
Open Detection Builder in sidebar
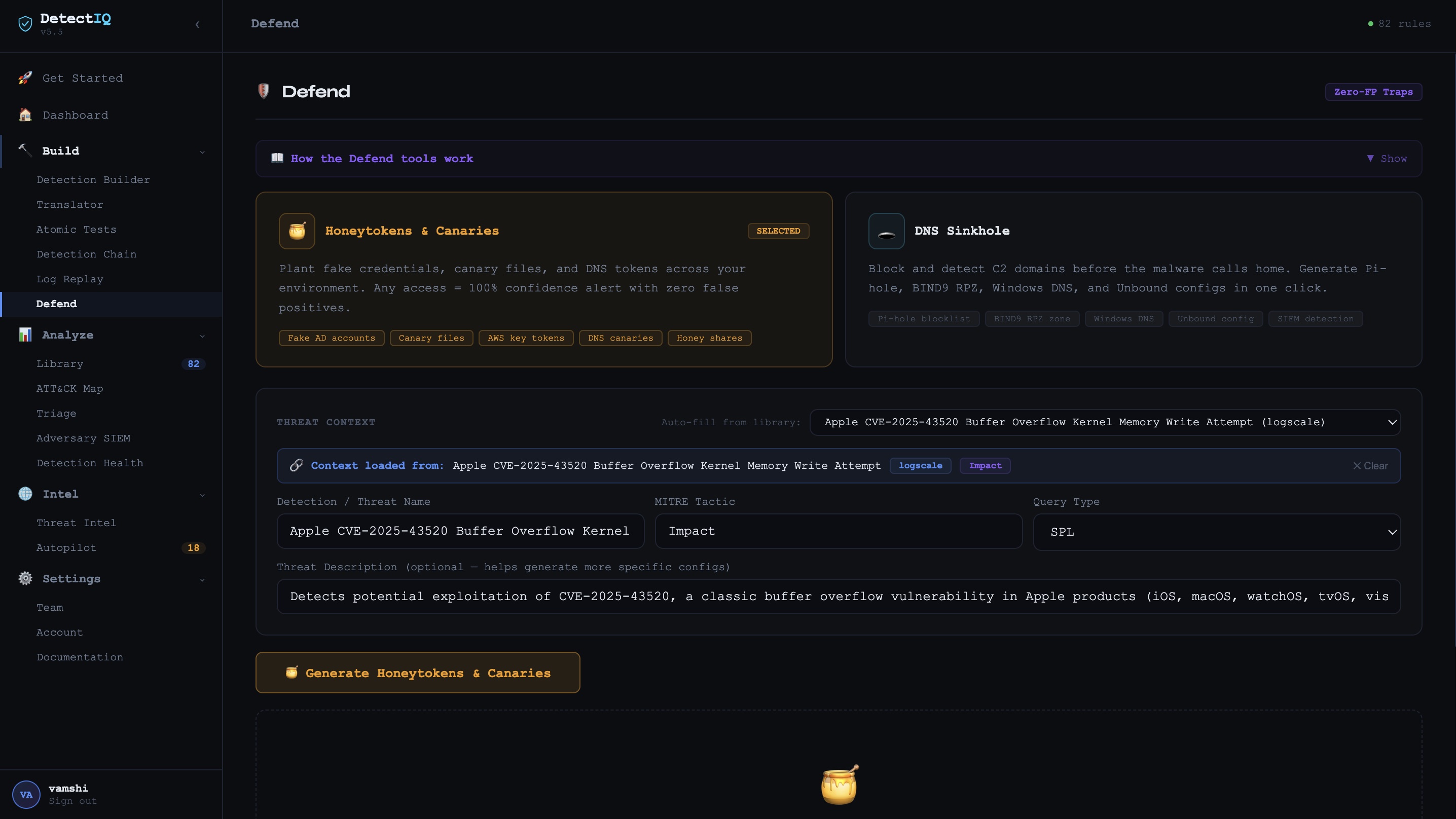pos(93,180)
